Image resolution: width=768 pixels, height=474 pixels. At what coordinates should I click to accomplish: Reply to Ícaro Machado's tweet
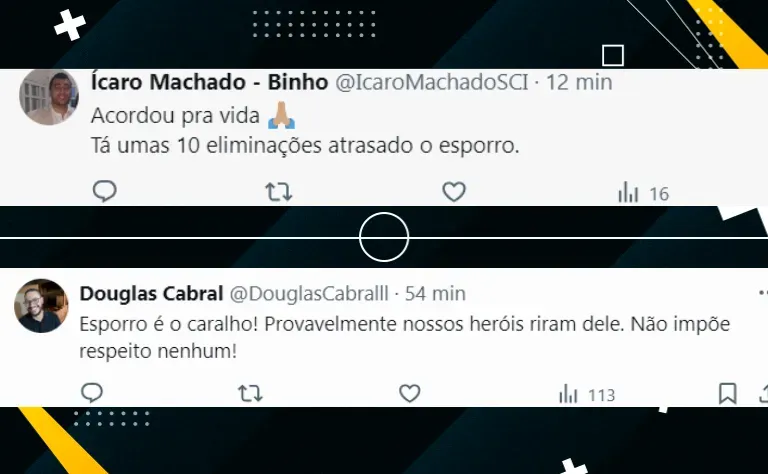click(x=105, y=191)
